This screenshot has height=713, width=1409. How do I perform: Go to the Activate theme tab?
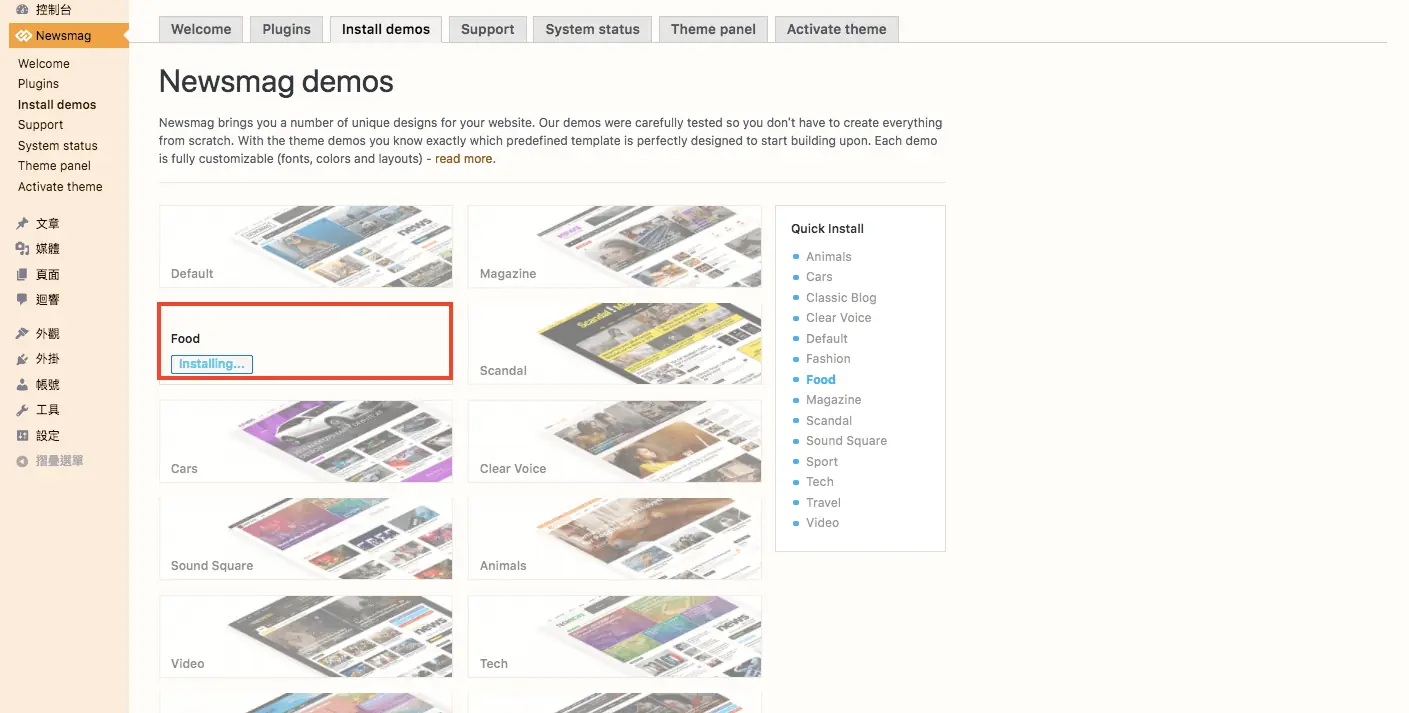pos(837,29)
